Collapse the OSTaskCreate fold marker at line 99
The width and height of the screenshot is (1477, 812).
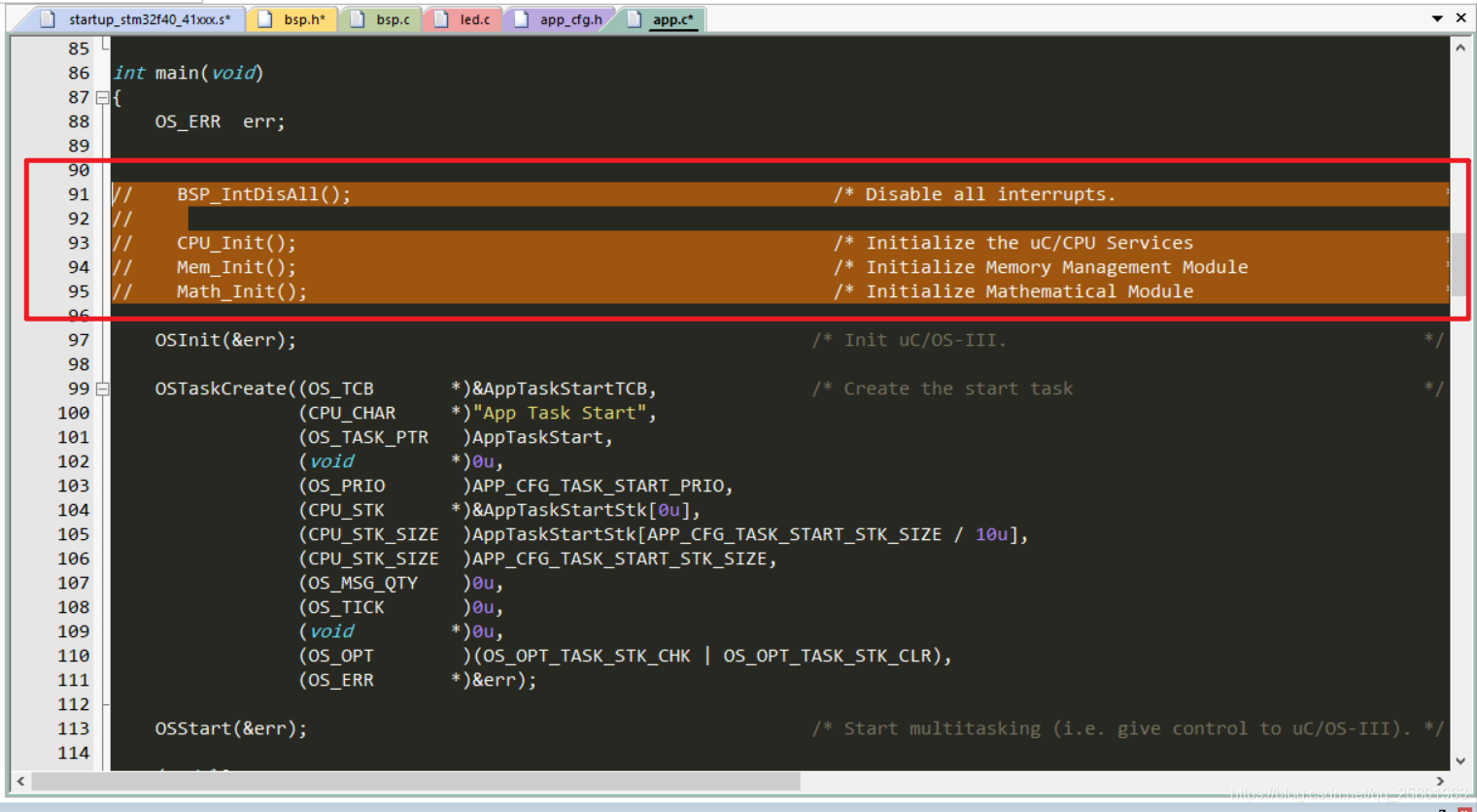tap(102, 389)
